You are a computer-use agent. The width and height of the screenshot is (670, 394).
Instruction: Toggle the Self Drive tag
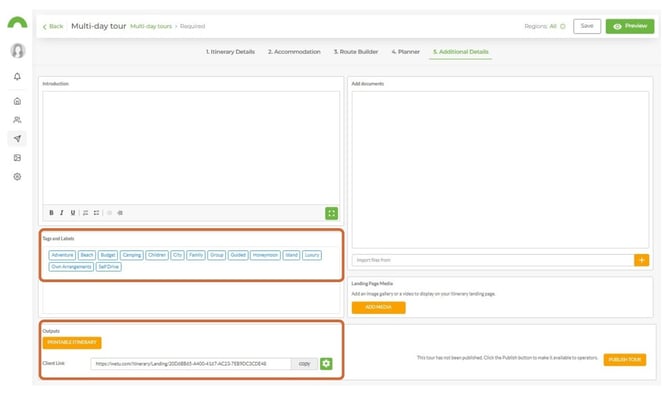[109, 267]
